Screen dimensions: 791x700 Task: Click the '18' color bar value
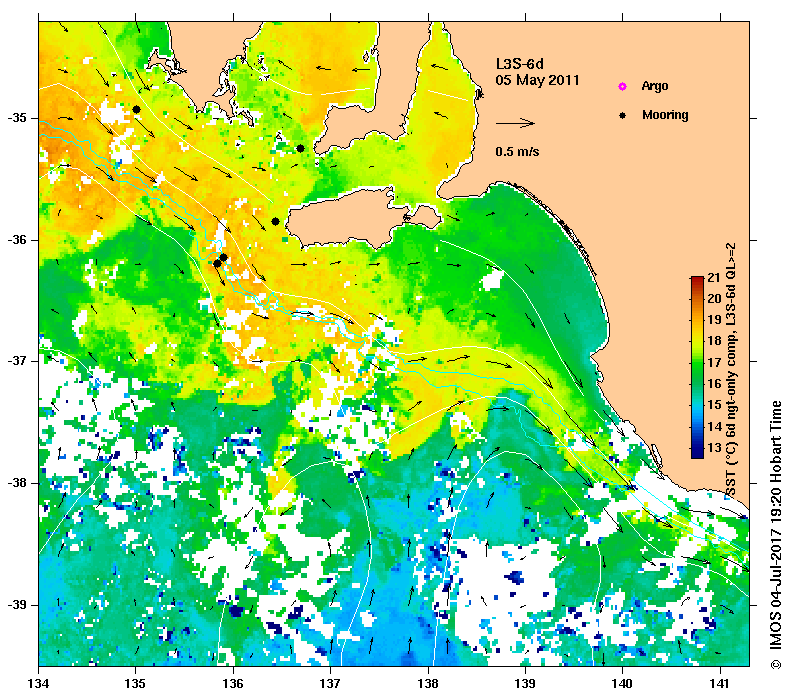714,341
